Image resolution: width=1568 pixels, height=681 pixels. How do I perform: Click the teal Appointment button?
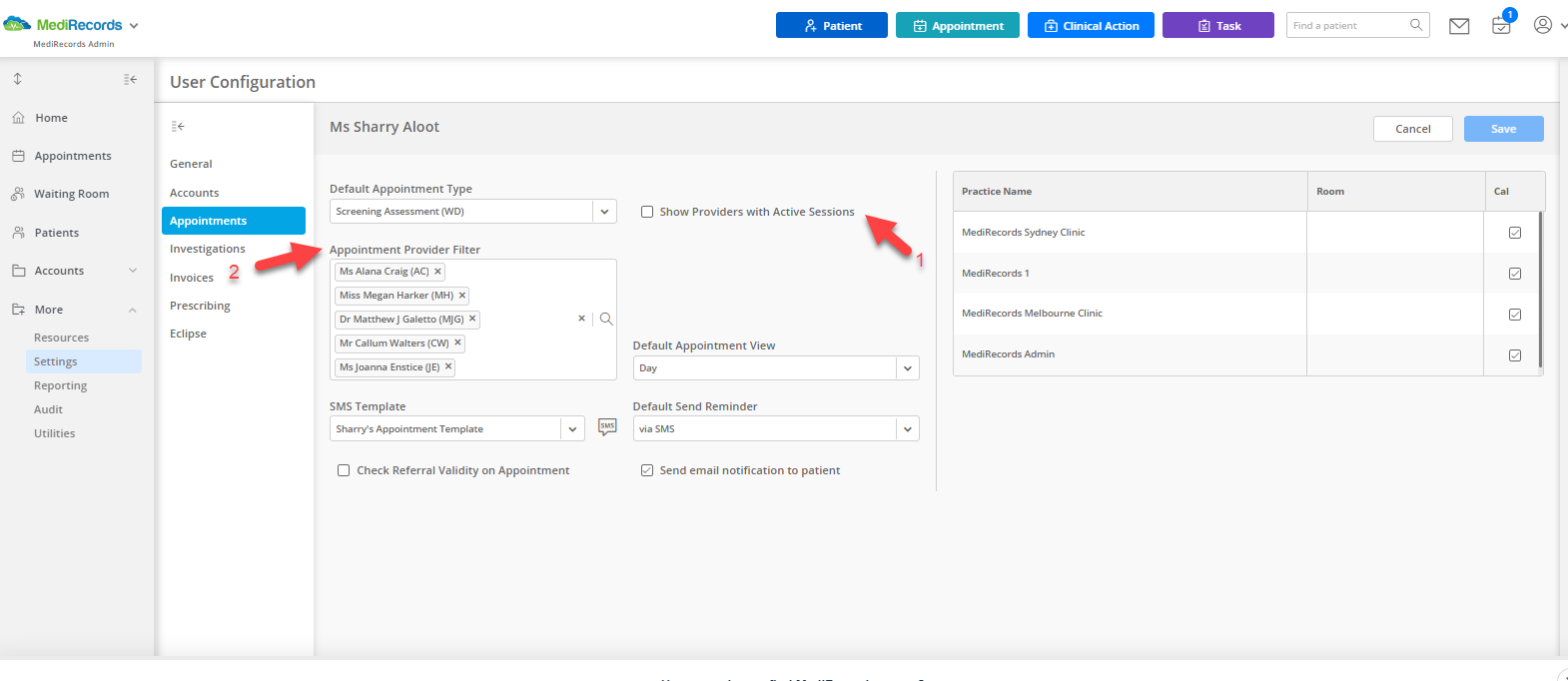pos(958,25)
